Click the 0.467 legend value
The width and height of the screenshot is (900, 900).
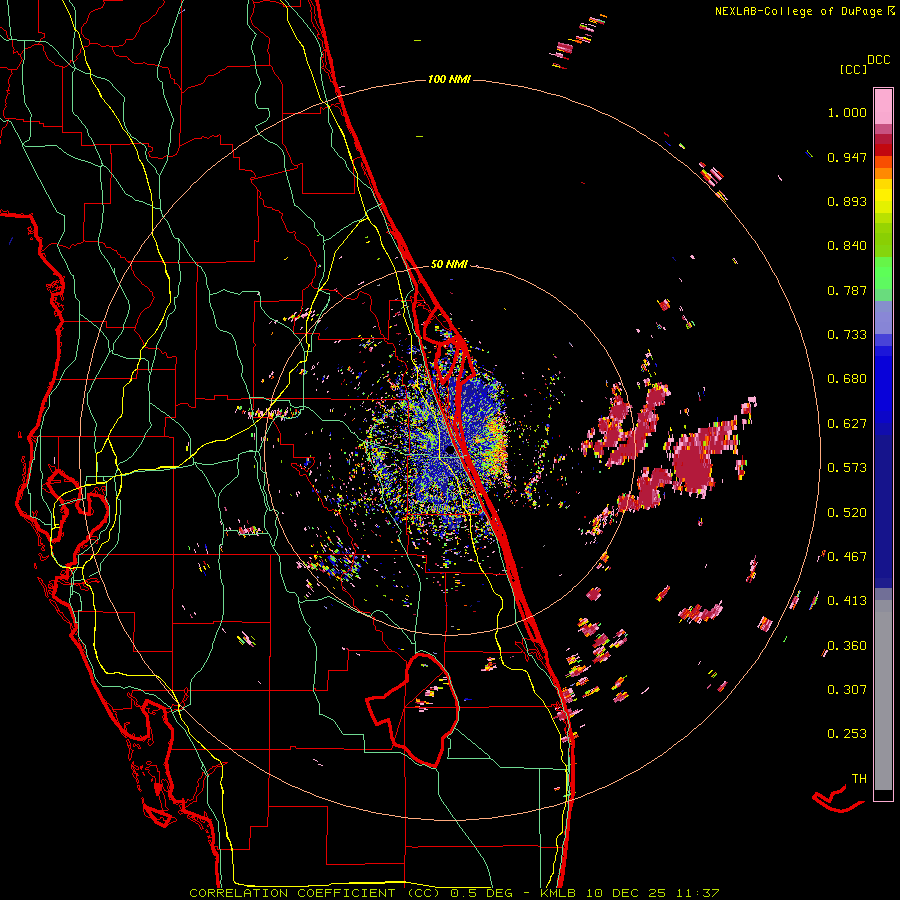(x=847, y=557)
